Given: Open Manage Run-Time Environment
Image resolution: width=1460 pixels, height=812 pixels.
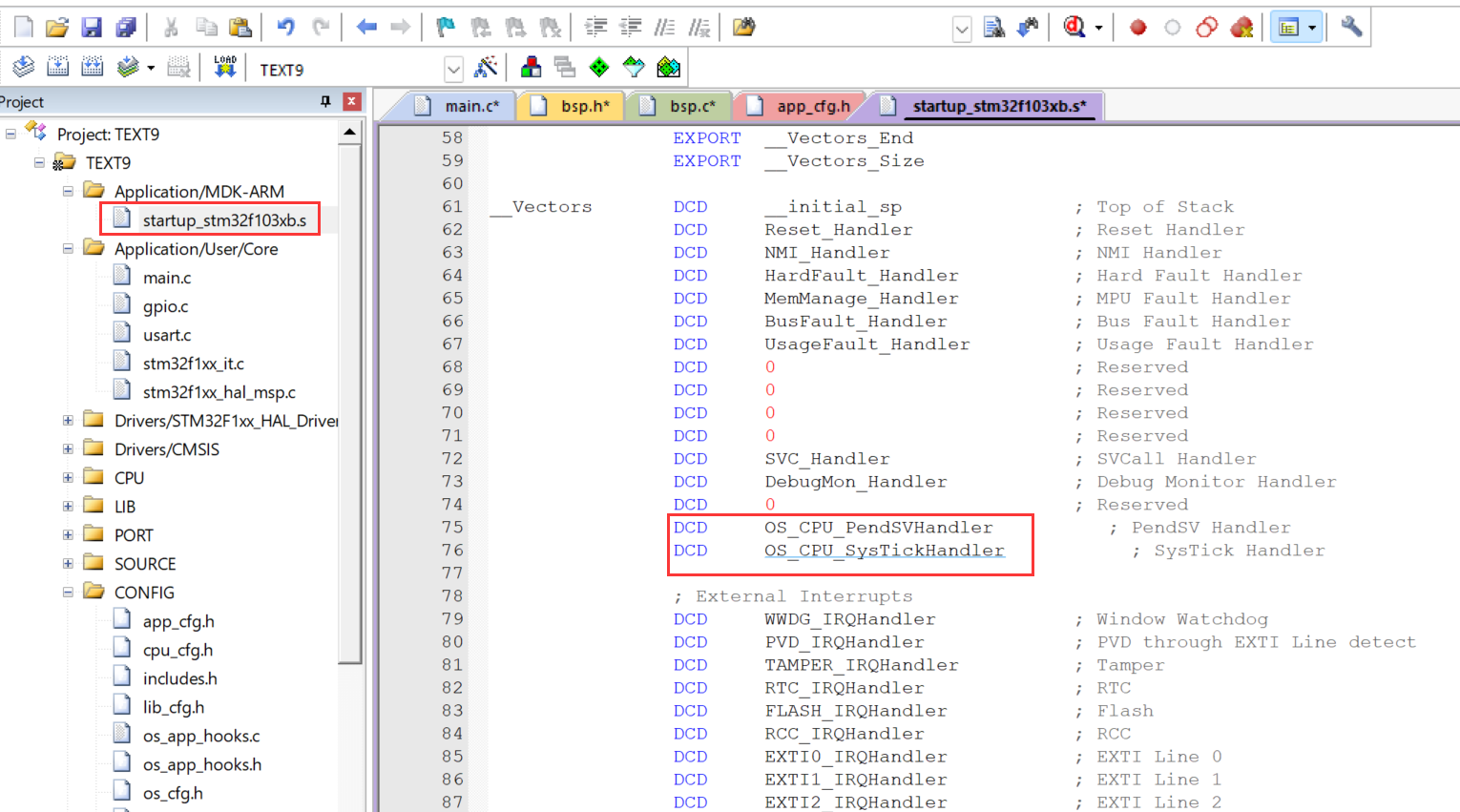Looking at the screenshot, I should [599, 67].
